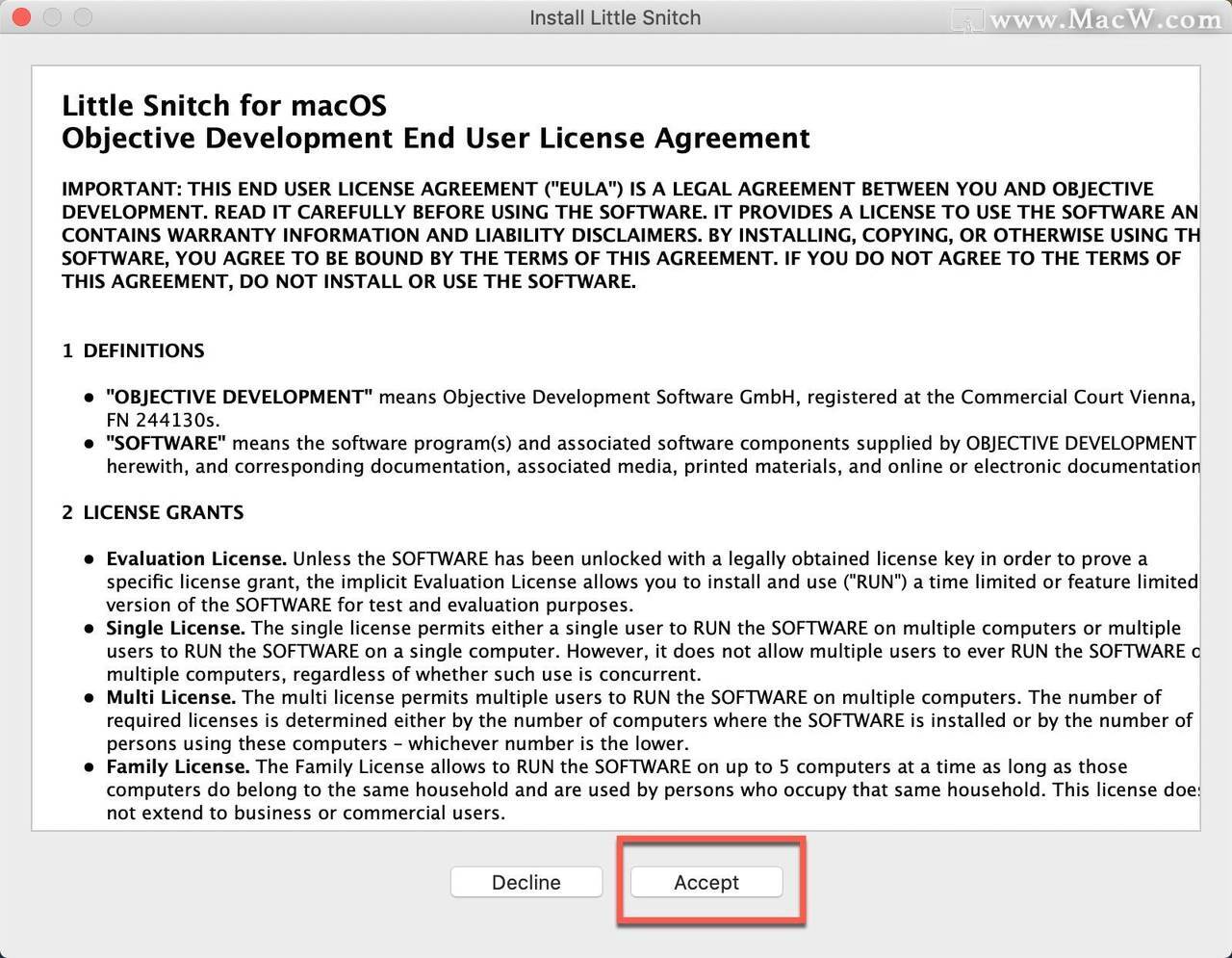Viewport: 1232px width, 958px height.
Task: Click the bold '"SOFTWARE"' definition term
Action: [167, 443]
